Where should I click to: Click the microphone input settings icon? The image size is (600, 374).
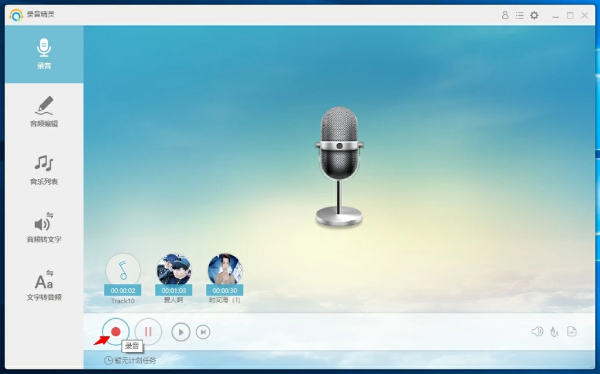click(554, 332)
